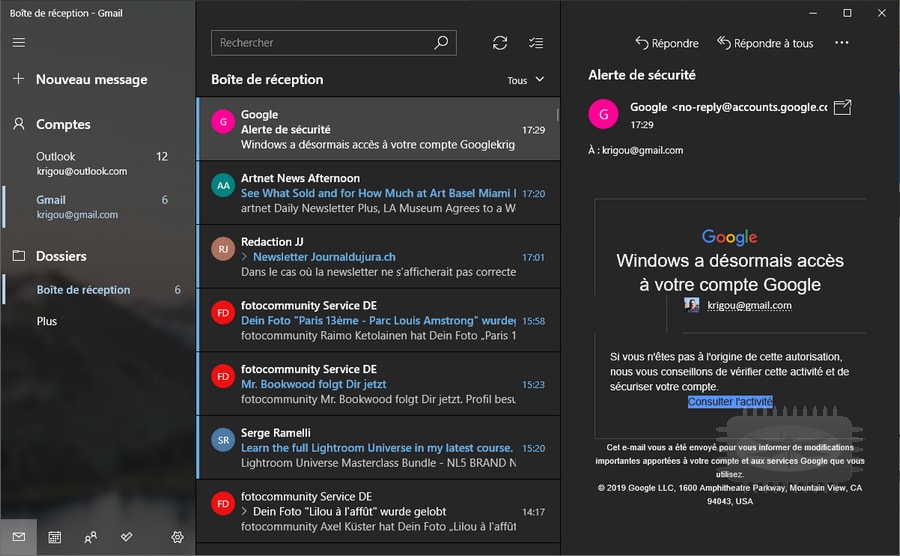Click the 17:29 timestamp in reading pane
Screen dimensions: 900x556
642,125
